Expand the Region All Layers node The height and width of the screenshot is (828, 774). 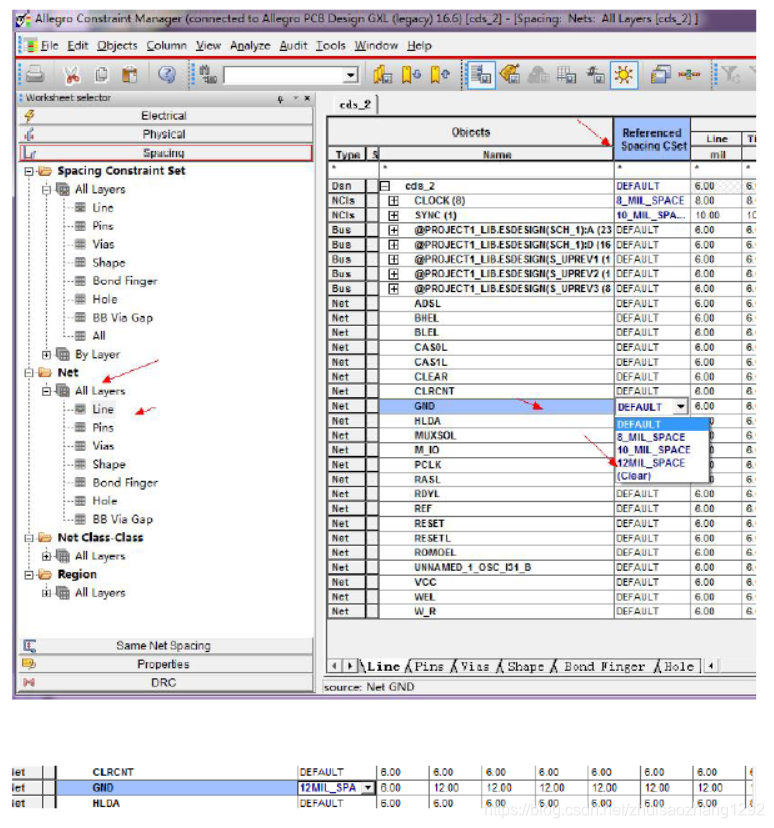pyautogui.click(x=46, y=593)
